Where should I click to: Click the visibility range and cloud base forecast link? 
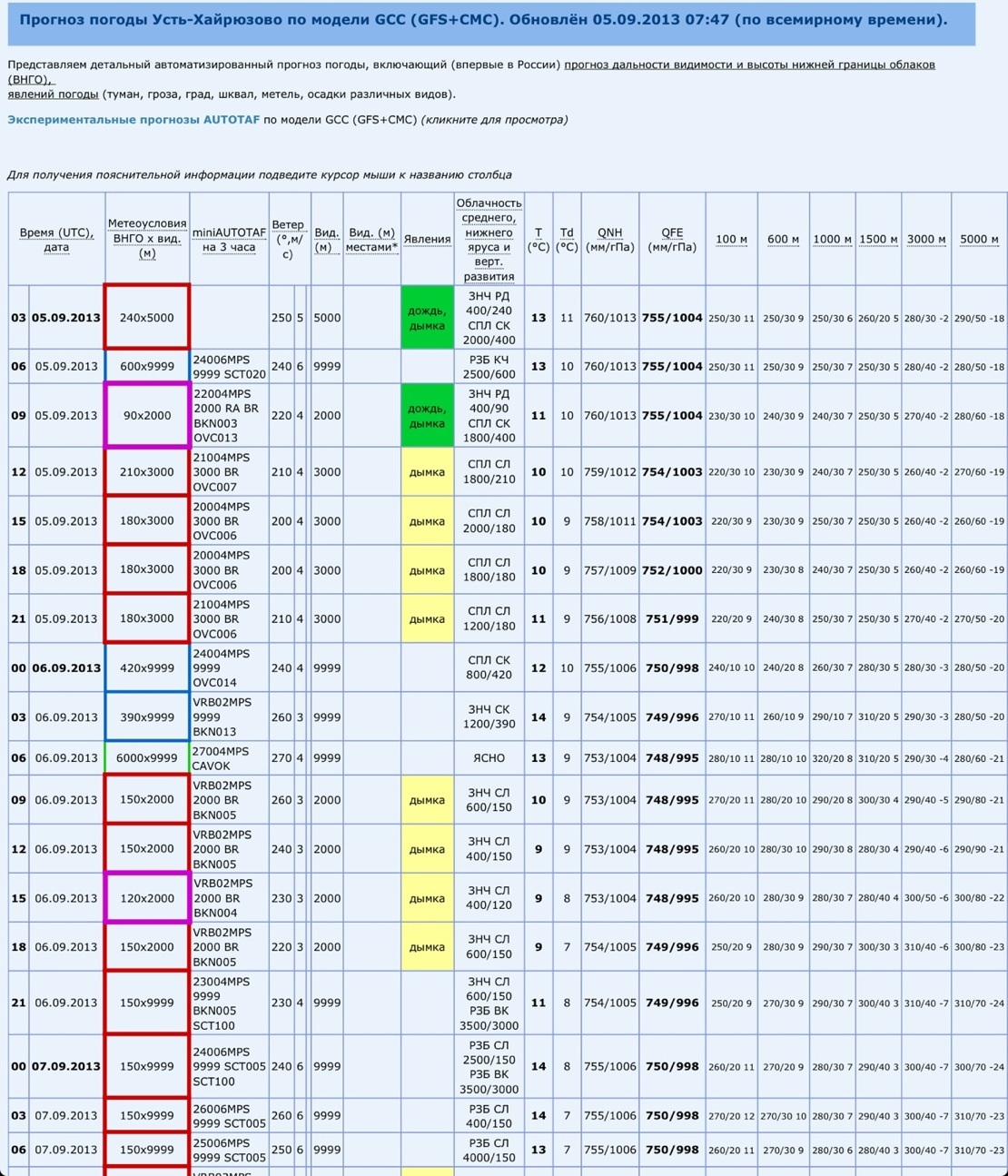(x=748, y=64)
